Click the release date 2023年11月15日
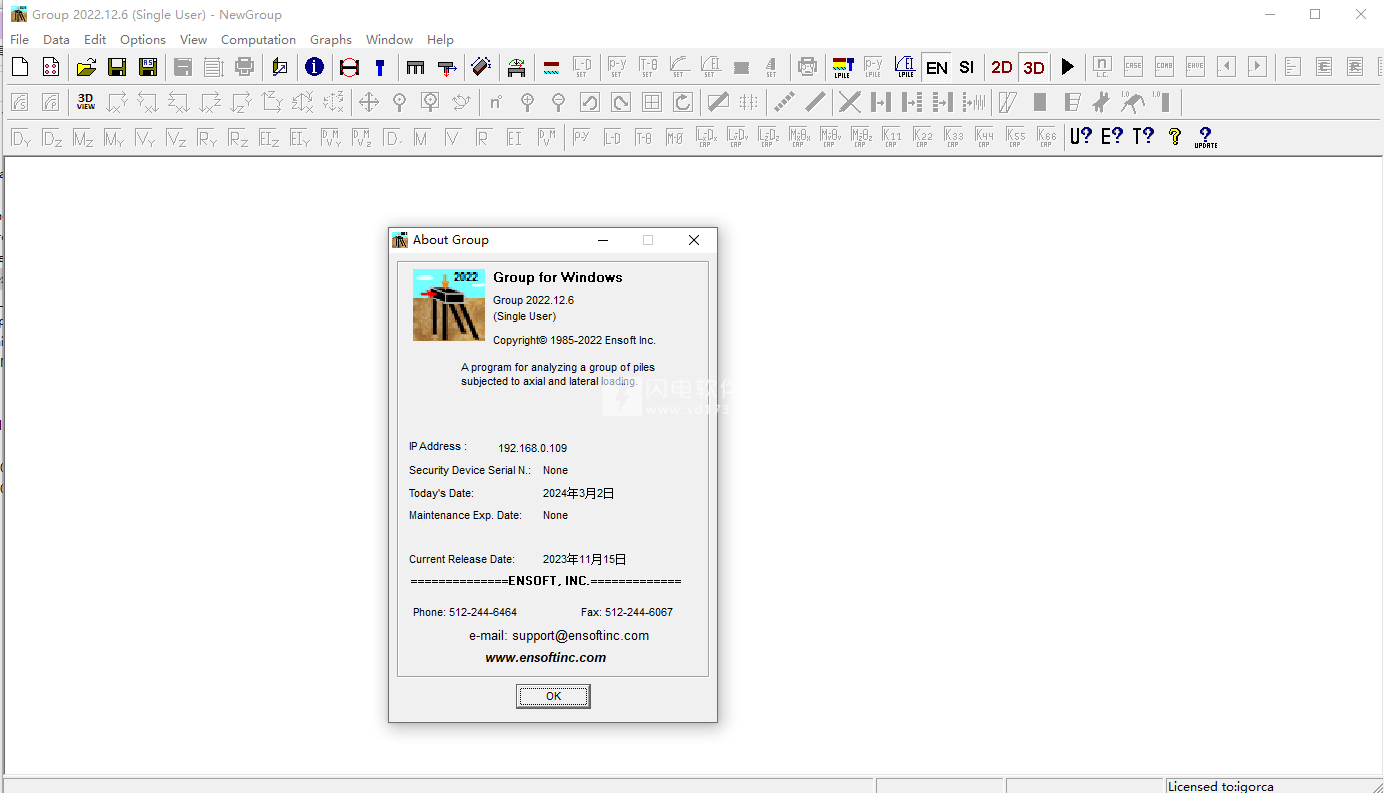Screen dimensions: 1384x793 (585, 559)
